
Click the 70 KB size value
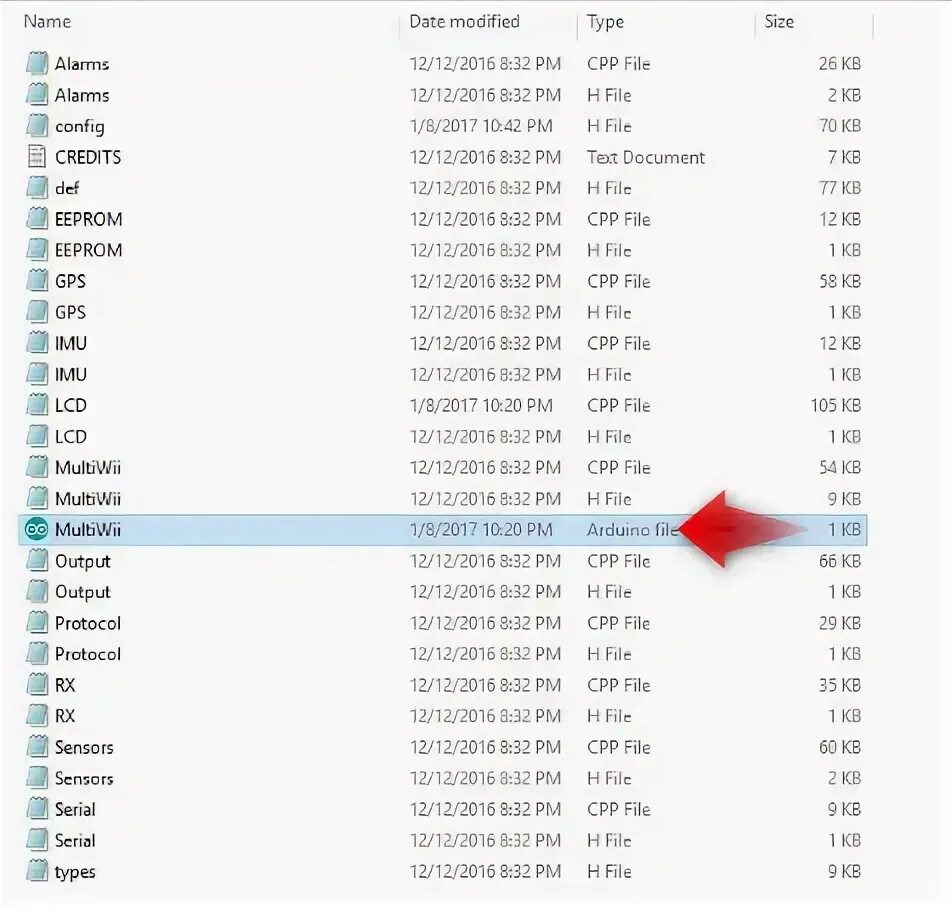(840, 126)
